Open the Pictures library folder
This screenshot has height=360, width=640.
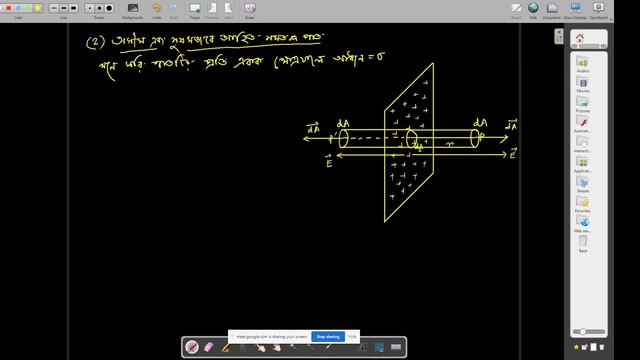(x=582, y=105)
